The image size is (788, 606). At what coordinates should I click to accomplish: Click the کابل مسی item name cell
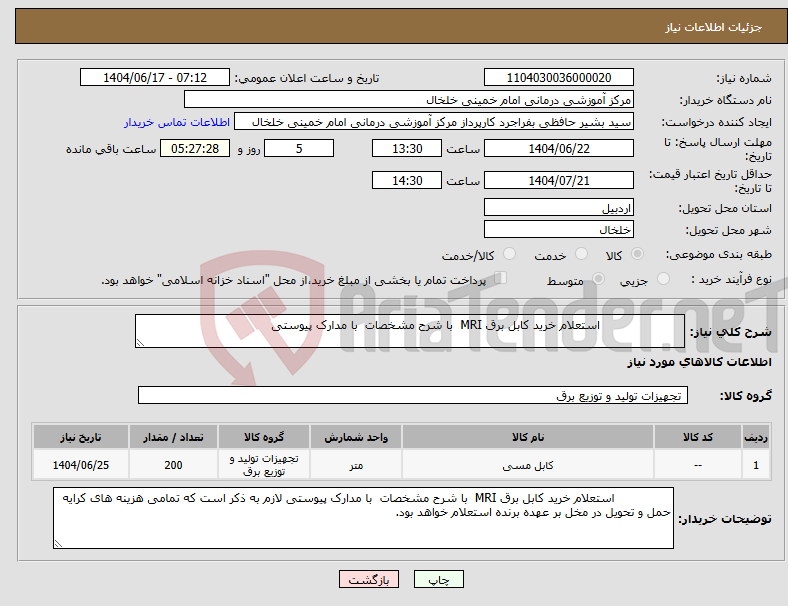[528, 465]
